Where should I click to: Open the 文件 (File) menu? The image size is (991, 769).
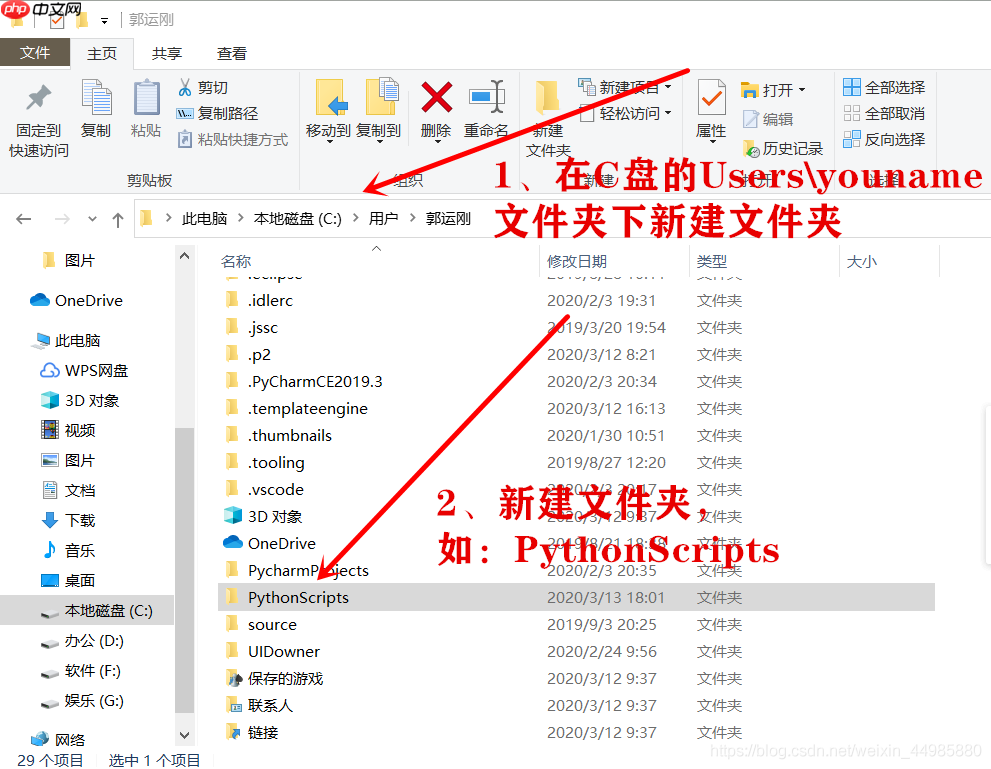pyautogui.click(x=36, y=53)
